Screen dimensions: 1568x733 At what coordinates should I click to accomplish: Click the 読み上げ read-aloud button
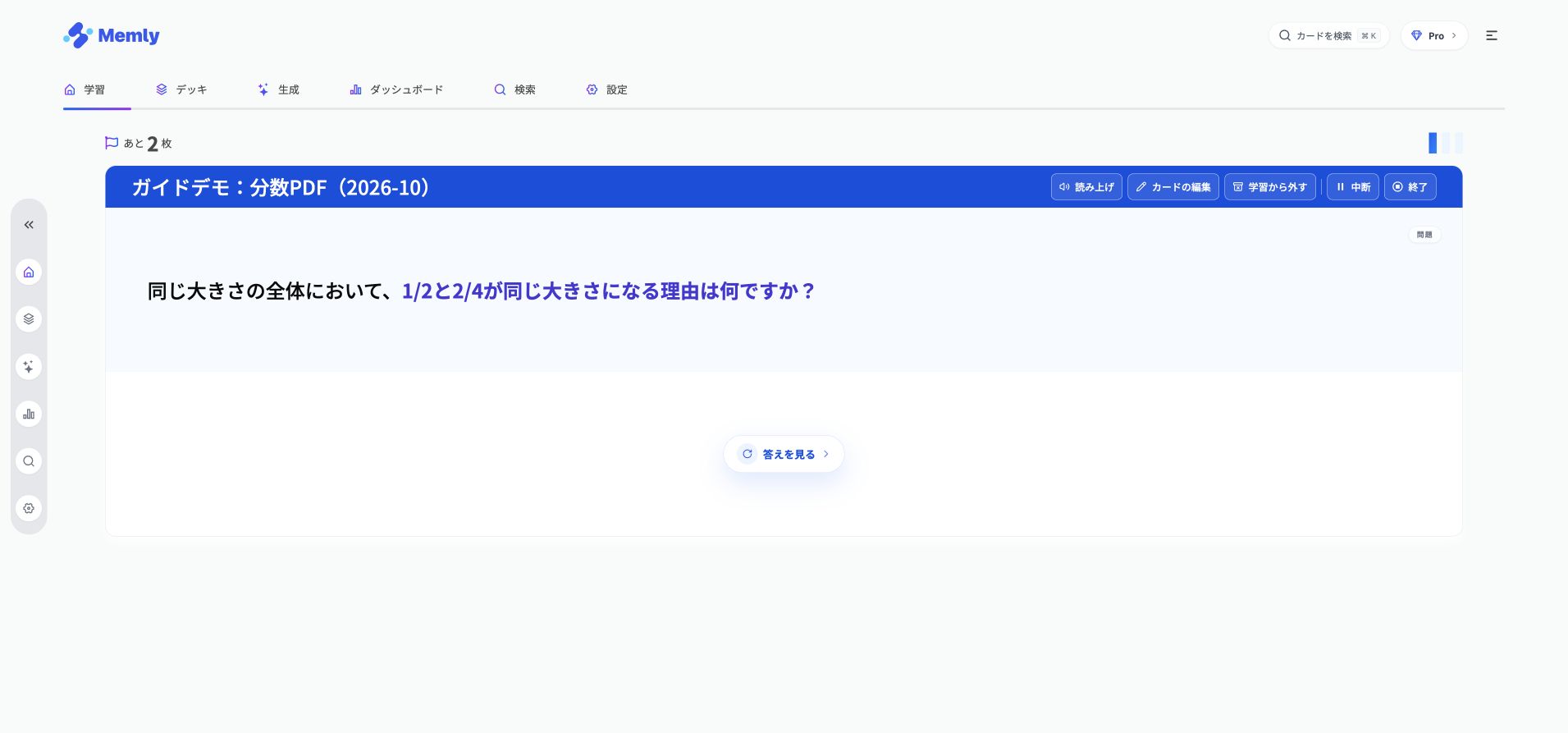[1086, 187]
